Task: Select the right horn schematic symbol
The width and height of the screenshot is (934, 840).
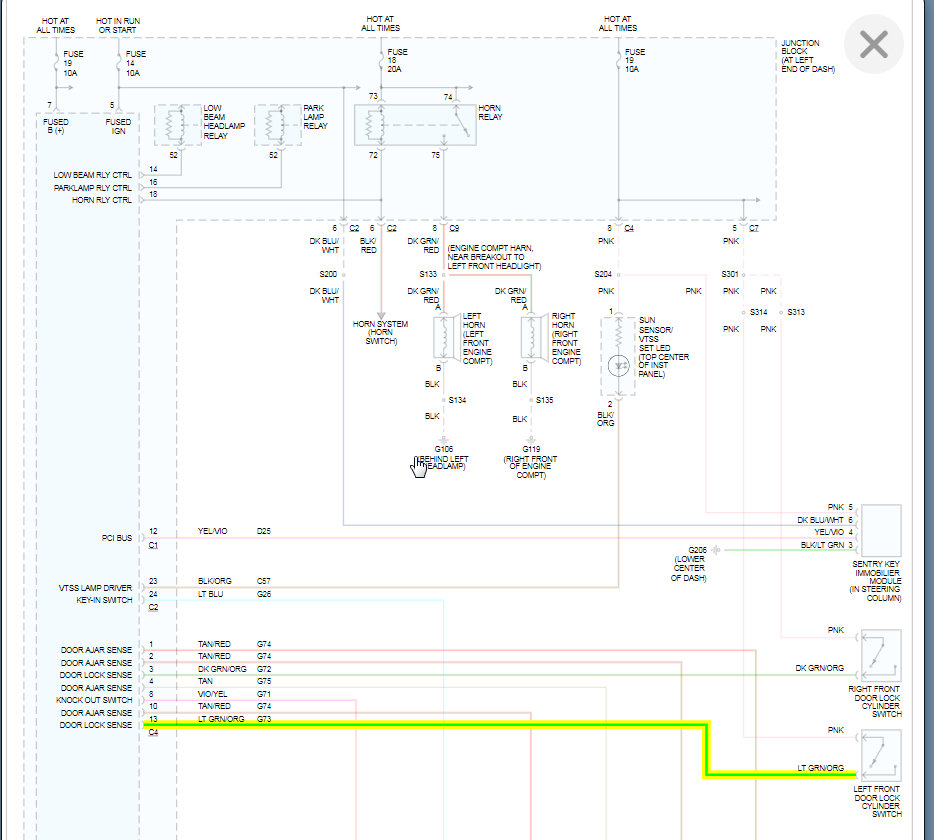Action: pyautogui.click(x=534, y=337)
